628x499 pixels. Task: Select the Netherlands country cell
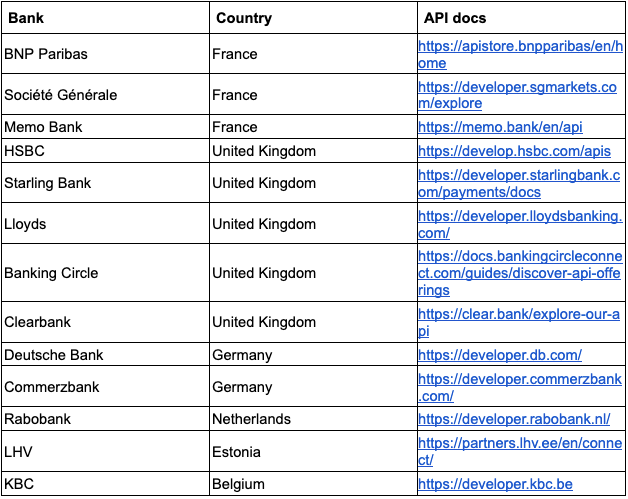[x=313, y=419]
